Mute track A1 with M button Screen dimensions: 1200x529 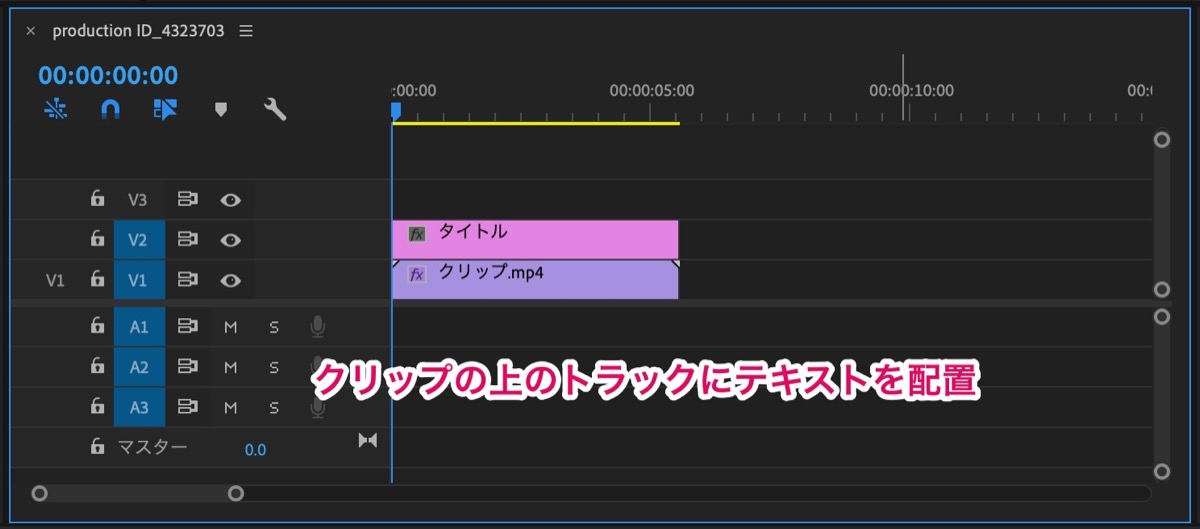click(231, 327)
